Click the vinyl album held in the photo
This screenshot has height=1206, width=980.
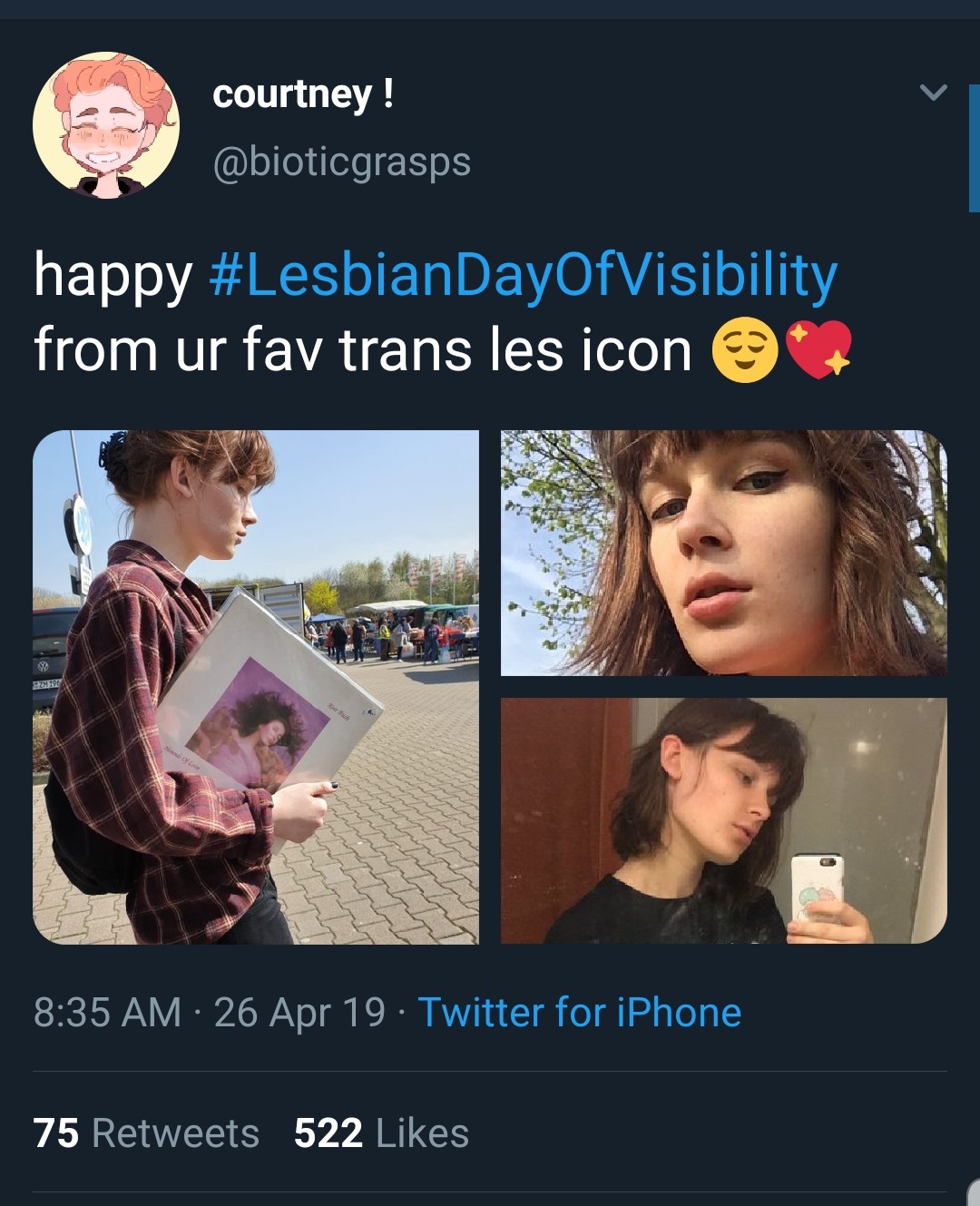269,699
